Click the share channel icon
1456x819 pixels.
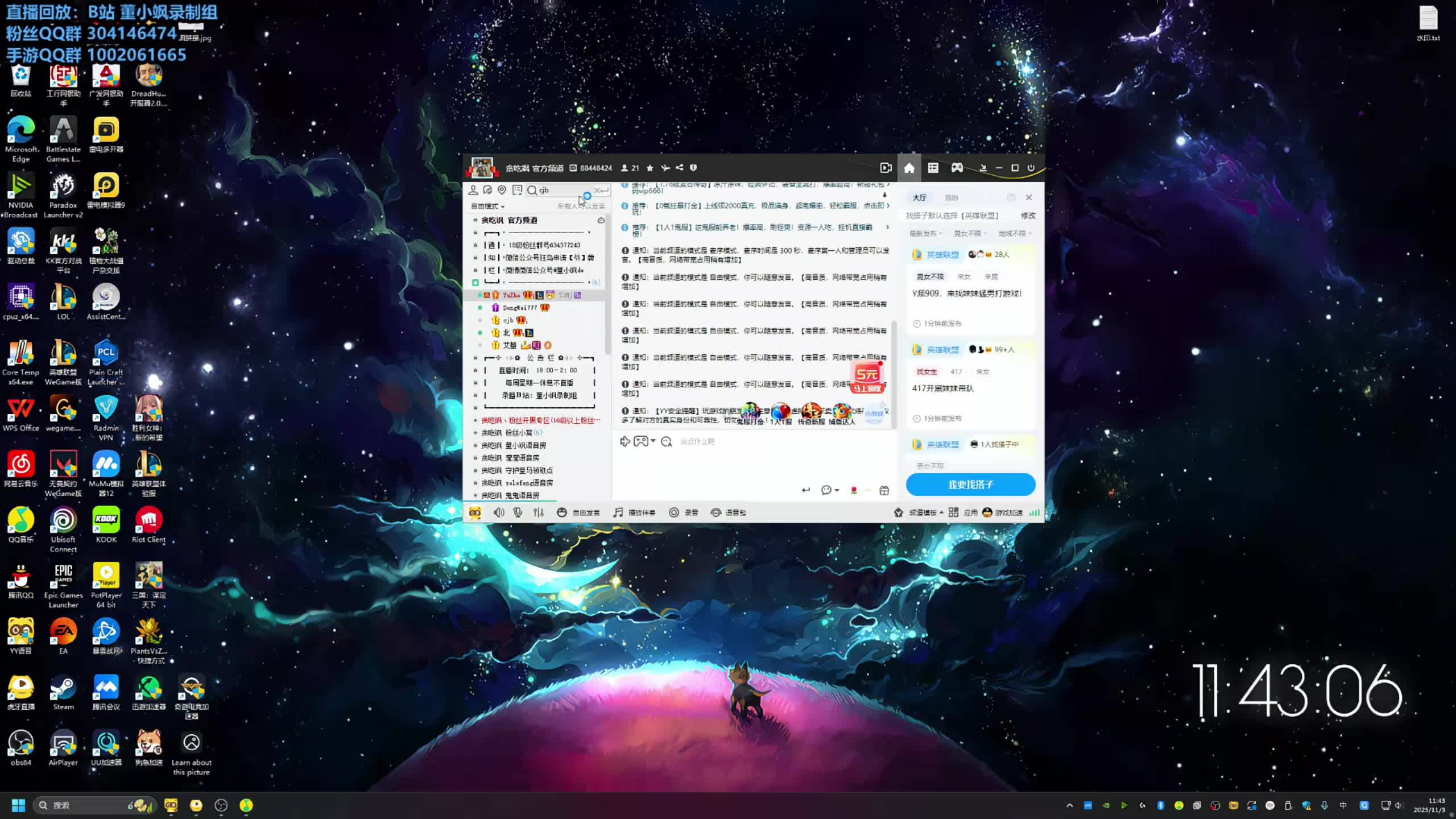[679, 168]
